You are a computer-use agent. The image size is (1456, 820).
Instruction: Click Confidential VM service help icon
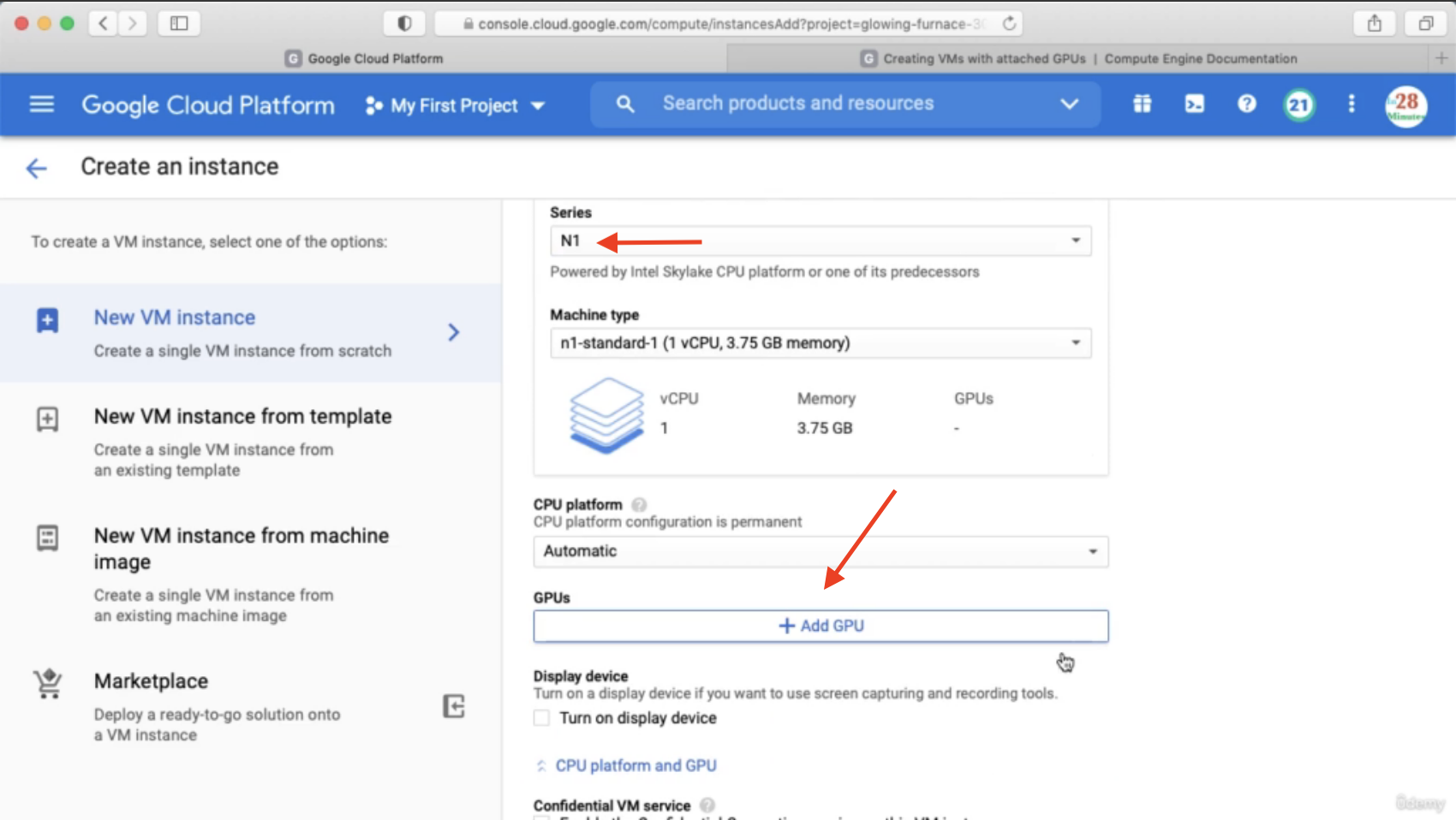click(707, 805)
